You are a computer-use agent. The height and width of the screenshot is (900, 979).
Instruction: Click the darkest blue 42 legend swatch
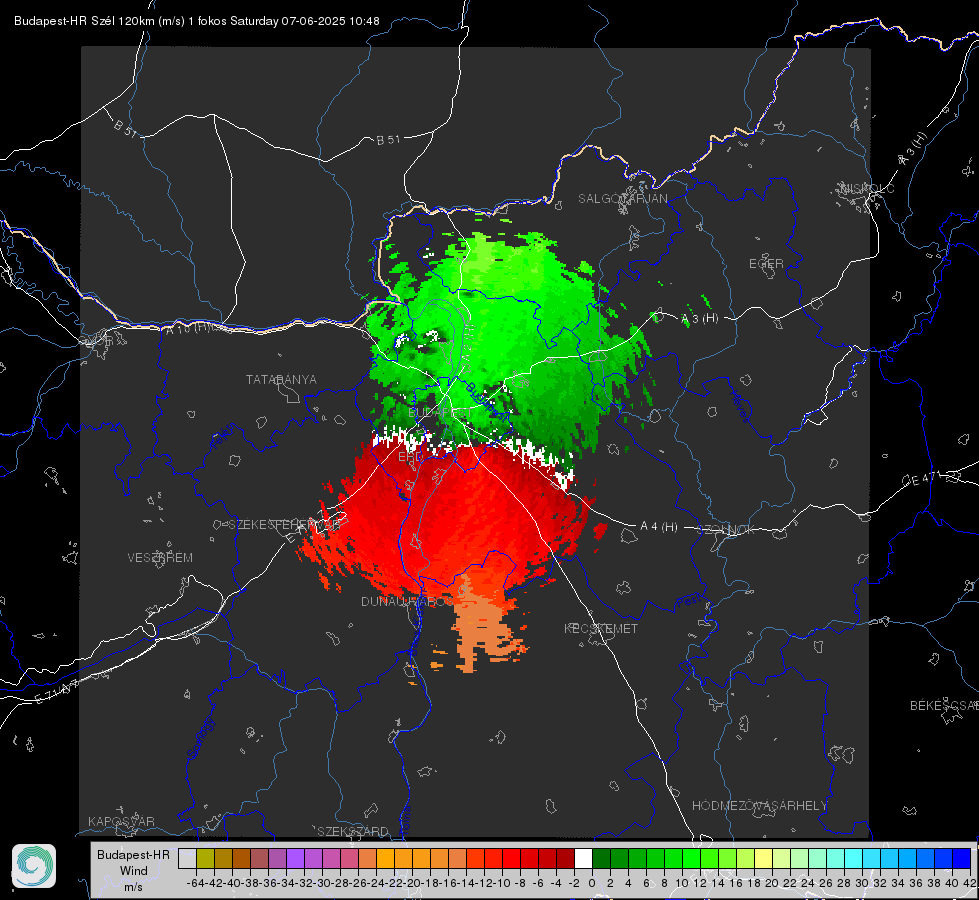pyautogui.click(x=962, y=858)
